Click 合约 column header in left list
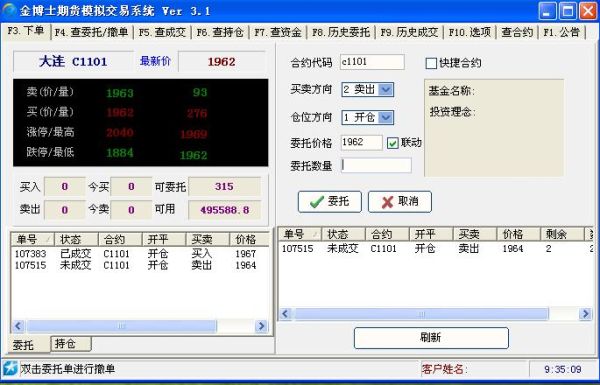Screen dimensions: 600x385 (x=120, y=240)
